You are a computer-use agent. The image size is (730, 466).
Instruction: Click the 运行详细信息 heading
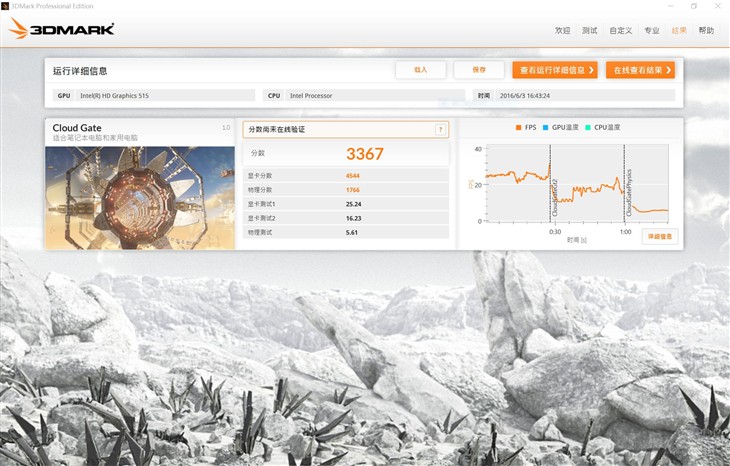(x=80, y=71)
